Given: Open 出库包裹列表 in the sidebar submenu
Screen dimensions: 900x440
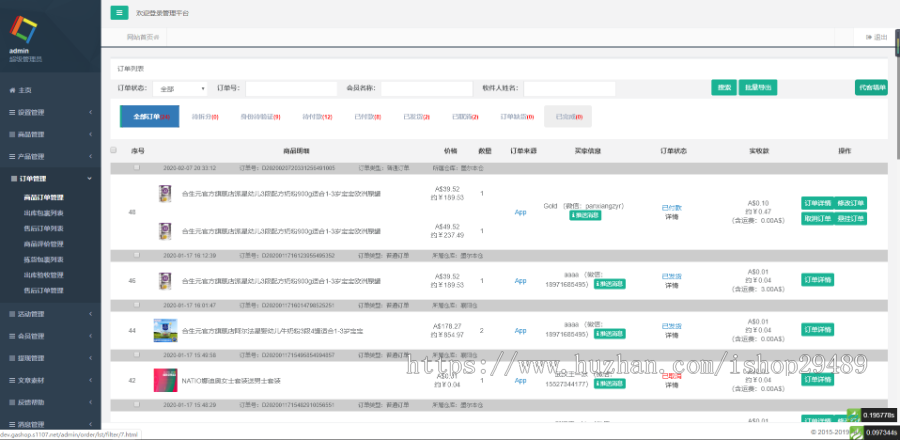Looking at the screenshot, I should (x=44, y=213).
